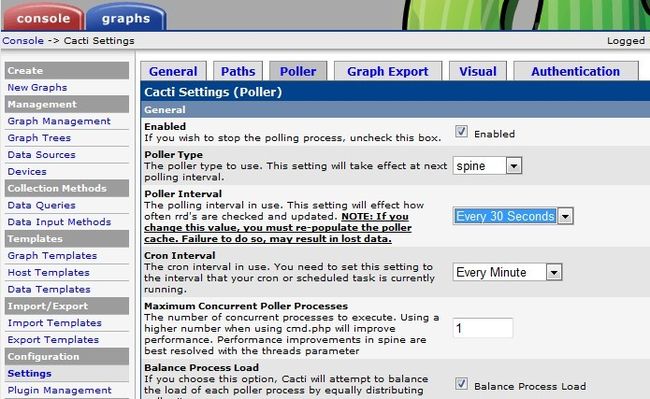This screenshot has width=650, height=399.
Task: Switch to the graphs tab
Action: [126, 17]
